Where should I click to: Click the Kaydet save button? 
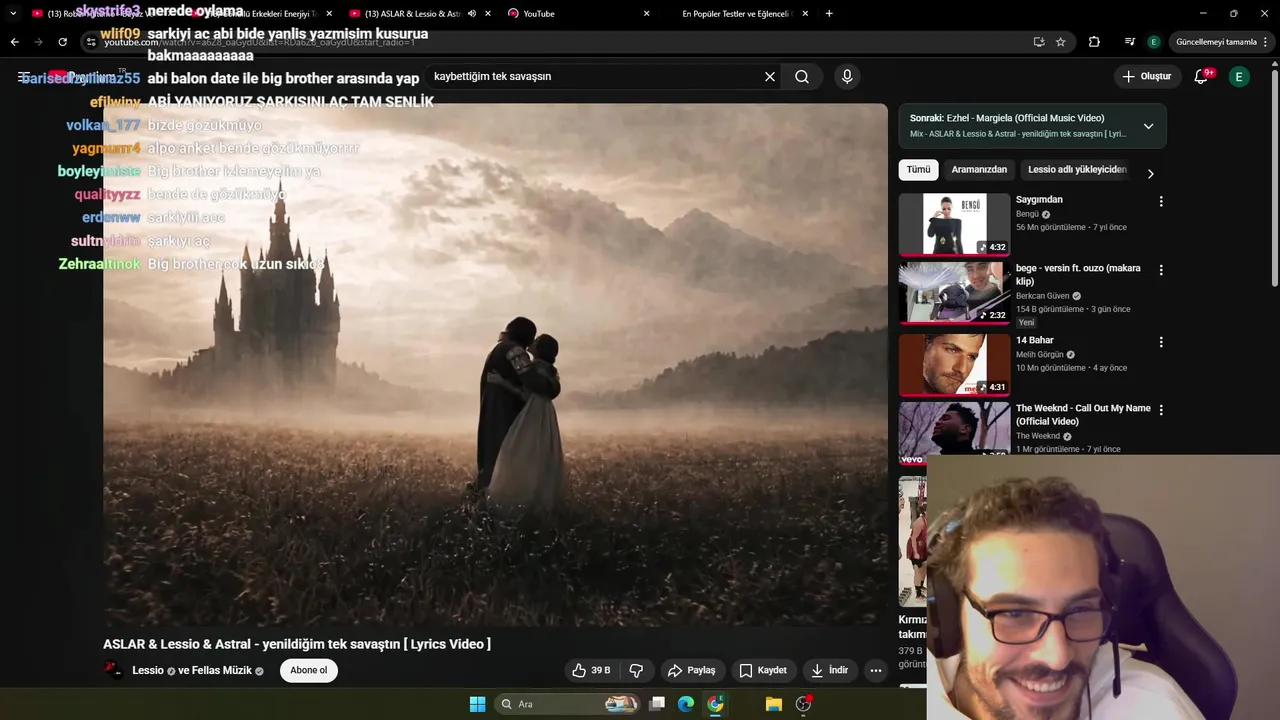763,670
